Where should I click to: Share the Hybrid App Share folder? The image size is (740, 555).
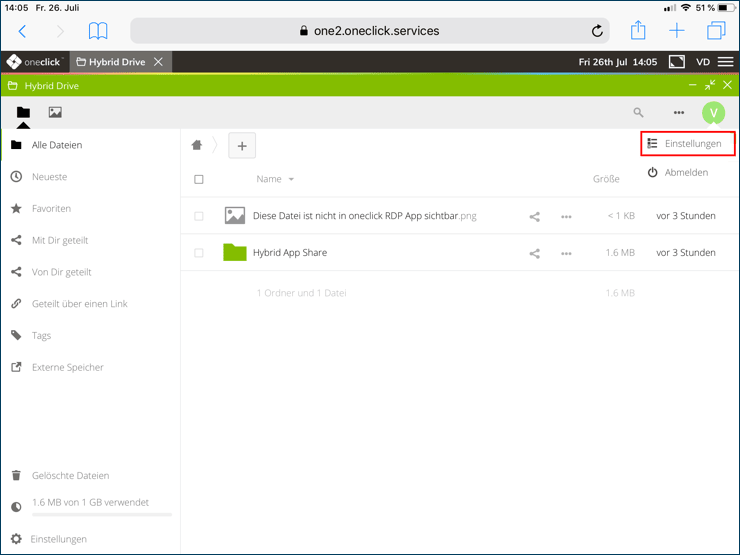534,253
